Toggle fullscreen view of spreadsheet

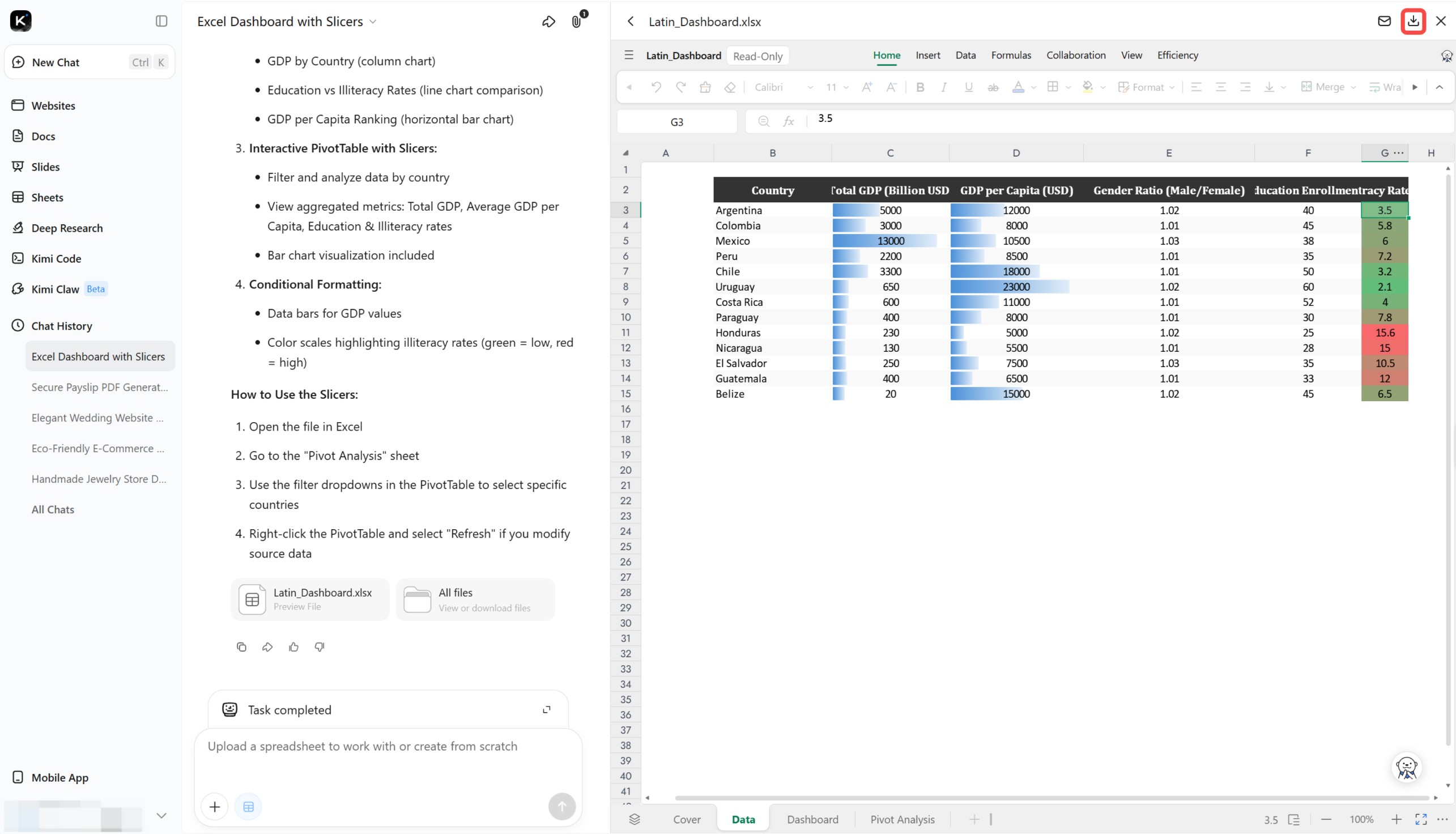coord(1420,819)
